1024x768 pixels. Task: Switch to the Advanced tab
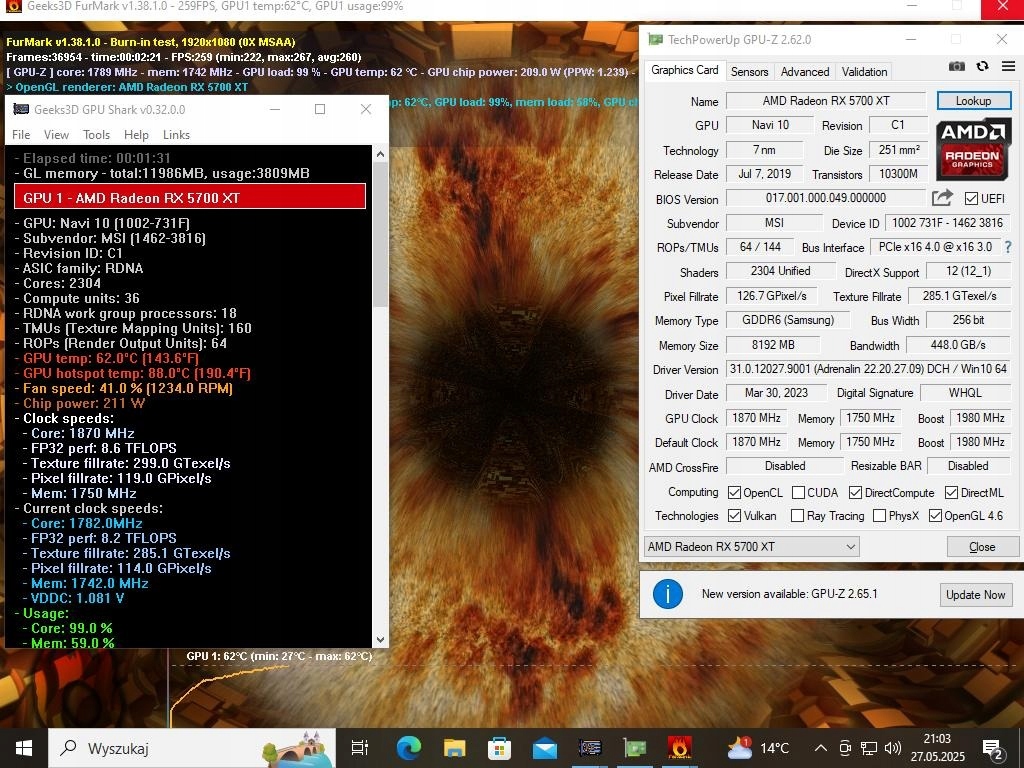click(805, 72)
